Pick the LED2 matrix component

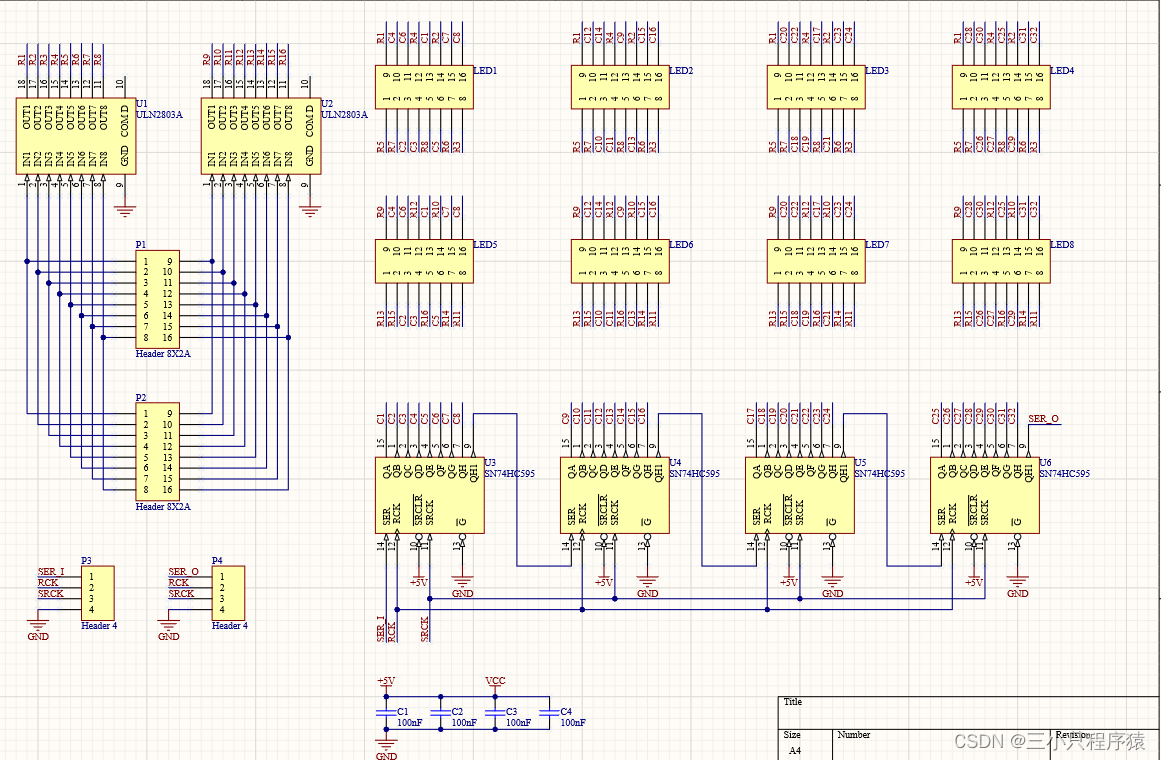(620, 87)
